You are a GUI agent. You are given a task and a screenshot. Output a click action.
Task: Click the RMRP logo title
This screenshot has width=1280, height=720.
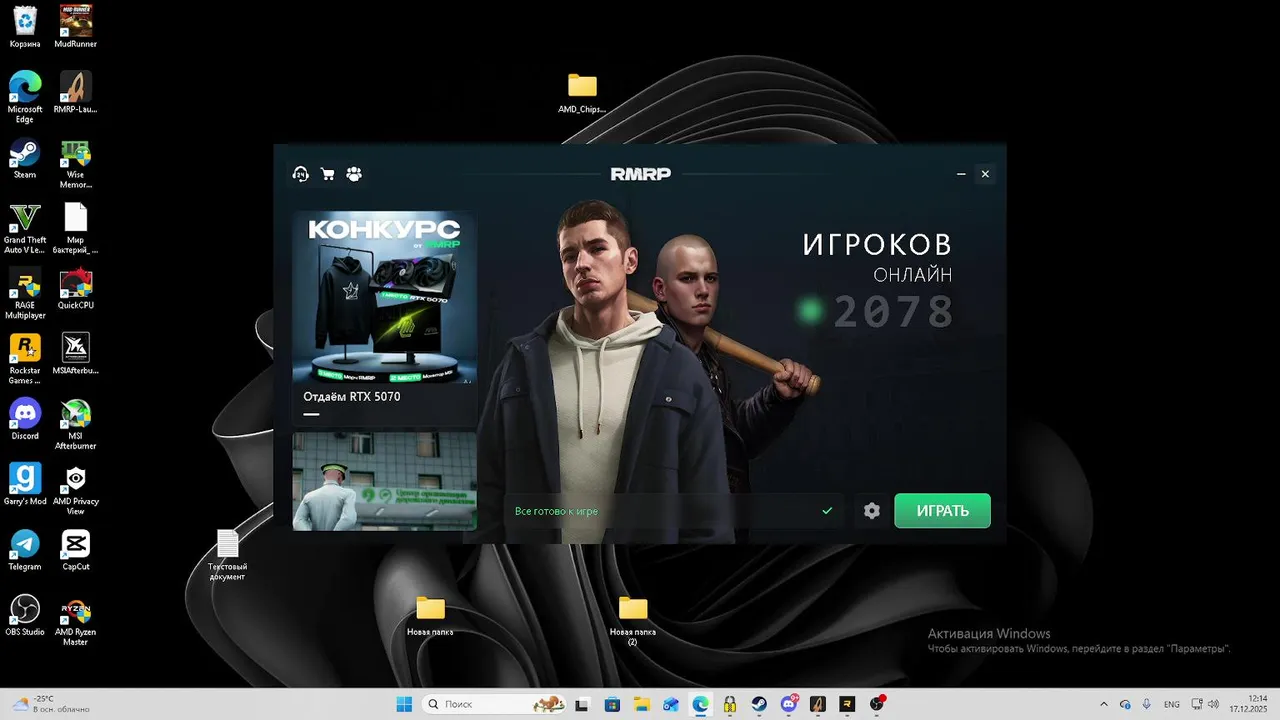pyautogui.click(x=640, y=174)
